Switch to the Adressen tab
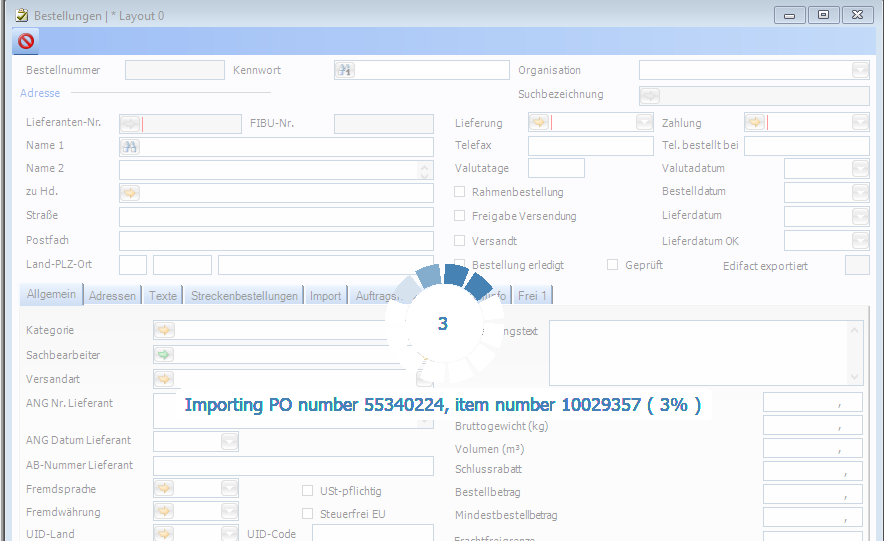The image size is (884, 541). click(x=112, y=296)
